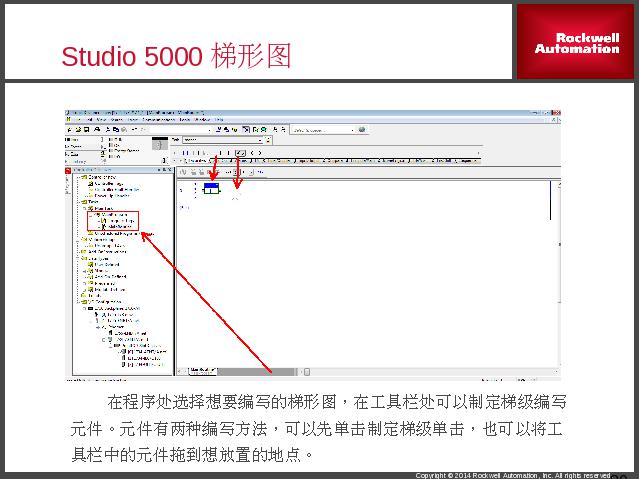Expand the Module-Defined data type node

tap(85, 289)
